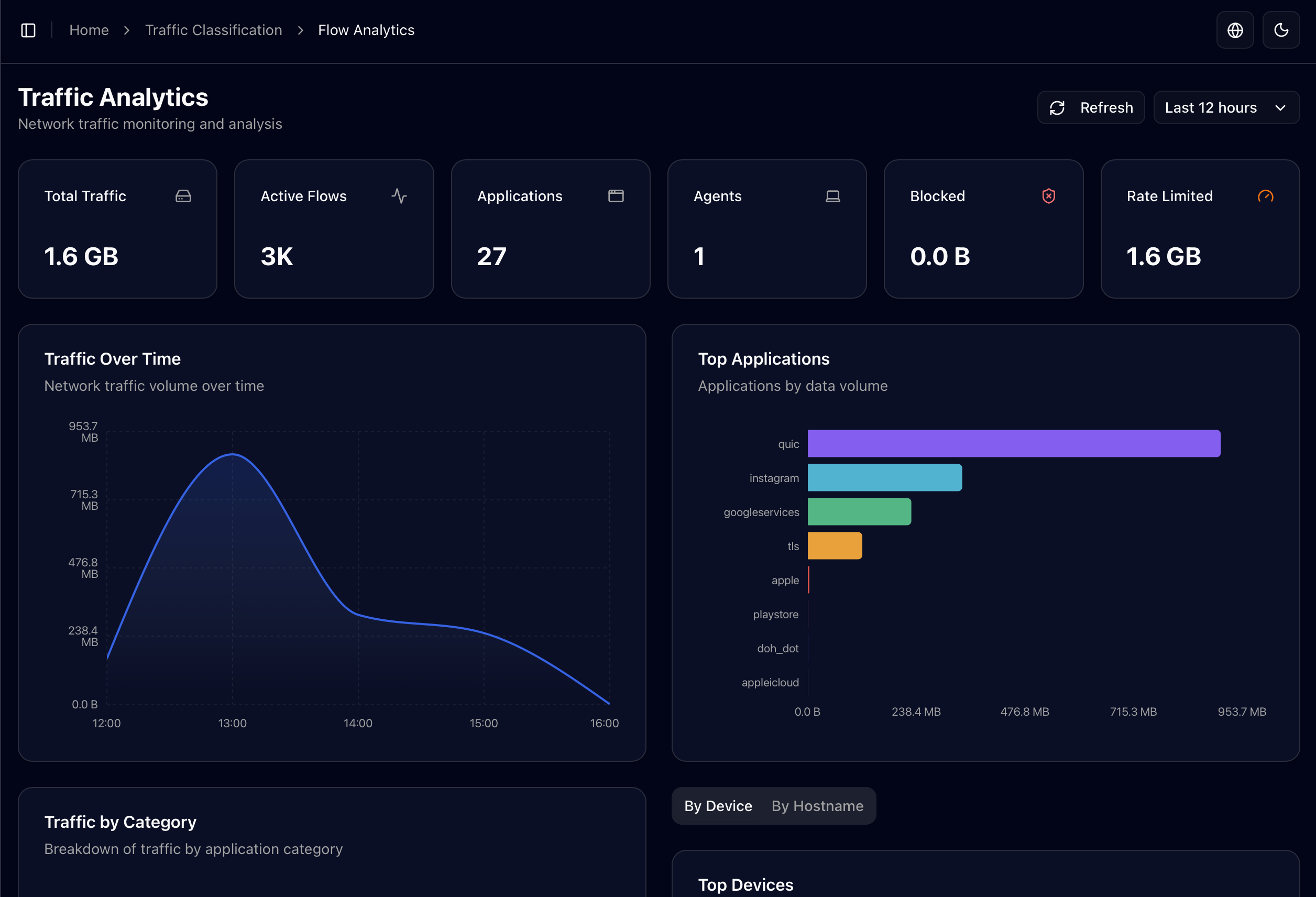Open the language globe icon
This screenshot has width=1316, height=897.
click(1235, 30)
